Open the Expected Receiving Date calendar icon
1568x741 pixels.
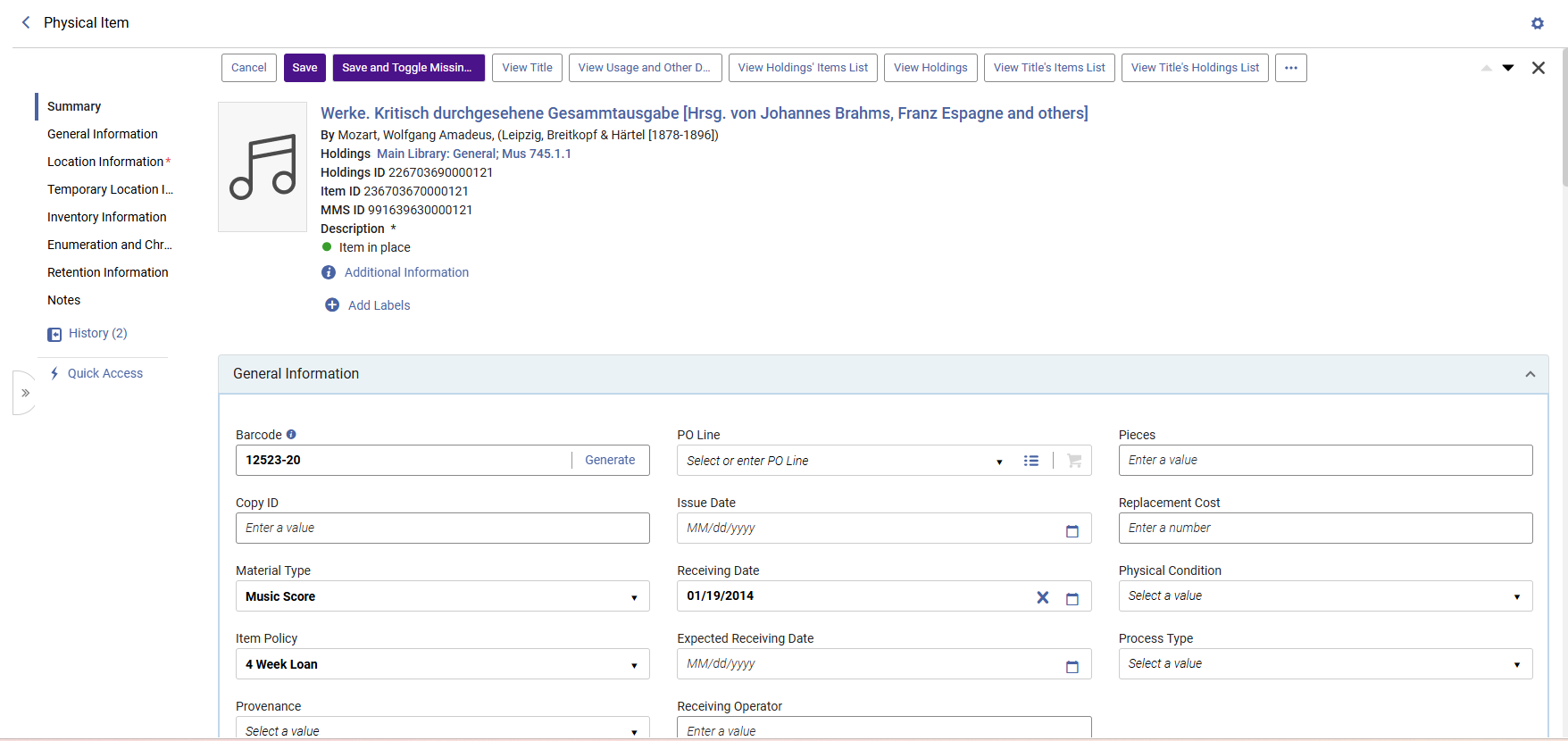coord(1072,667)
